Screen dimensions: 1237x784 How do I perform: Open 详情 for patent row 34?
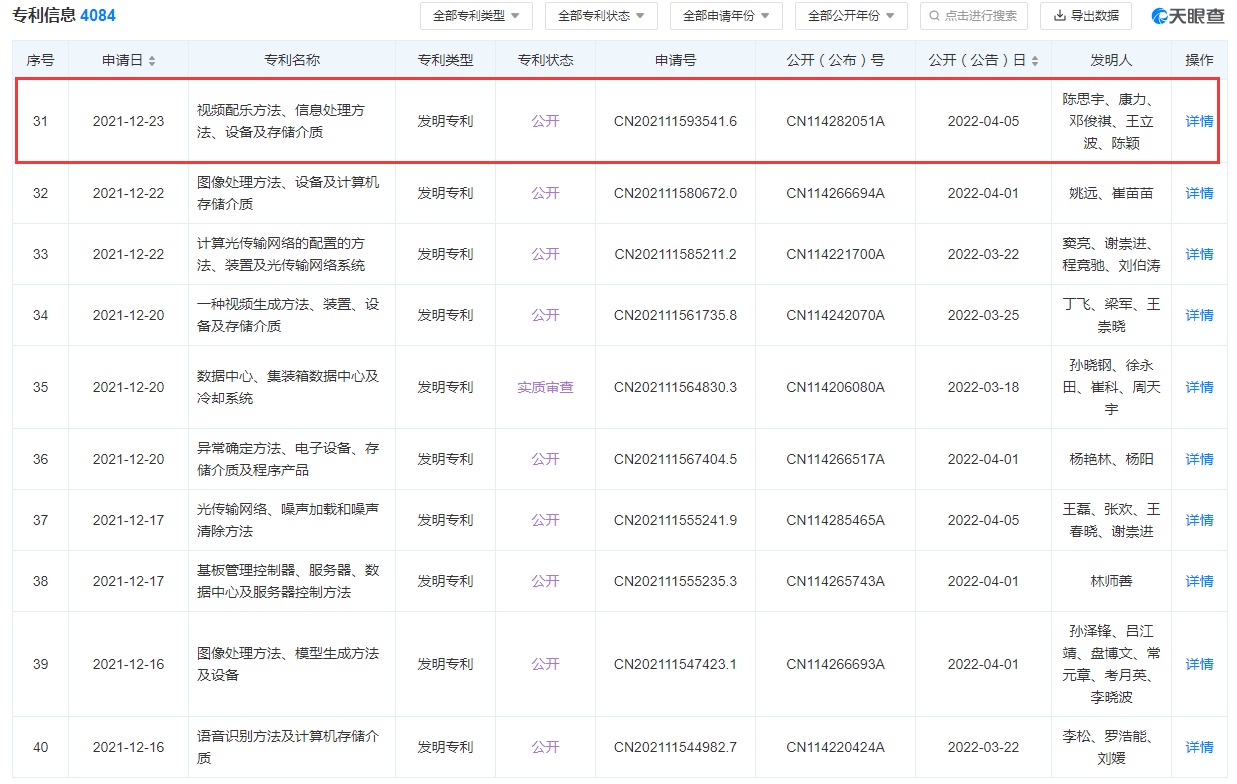coord(1199,315)
